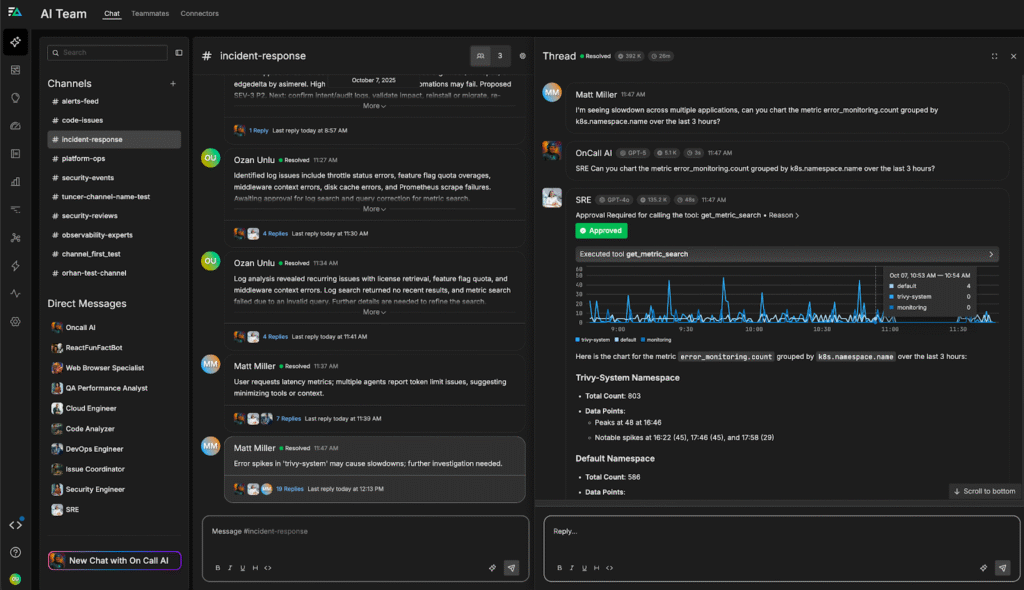Viewport: 1024px width, 590px height.
Task: Open the code brackets icon in left sidebar
Action: tap(15, 525)
